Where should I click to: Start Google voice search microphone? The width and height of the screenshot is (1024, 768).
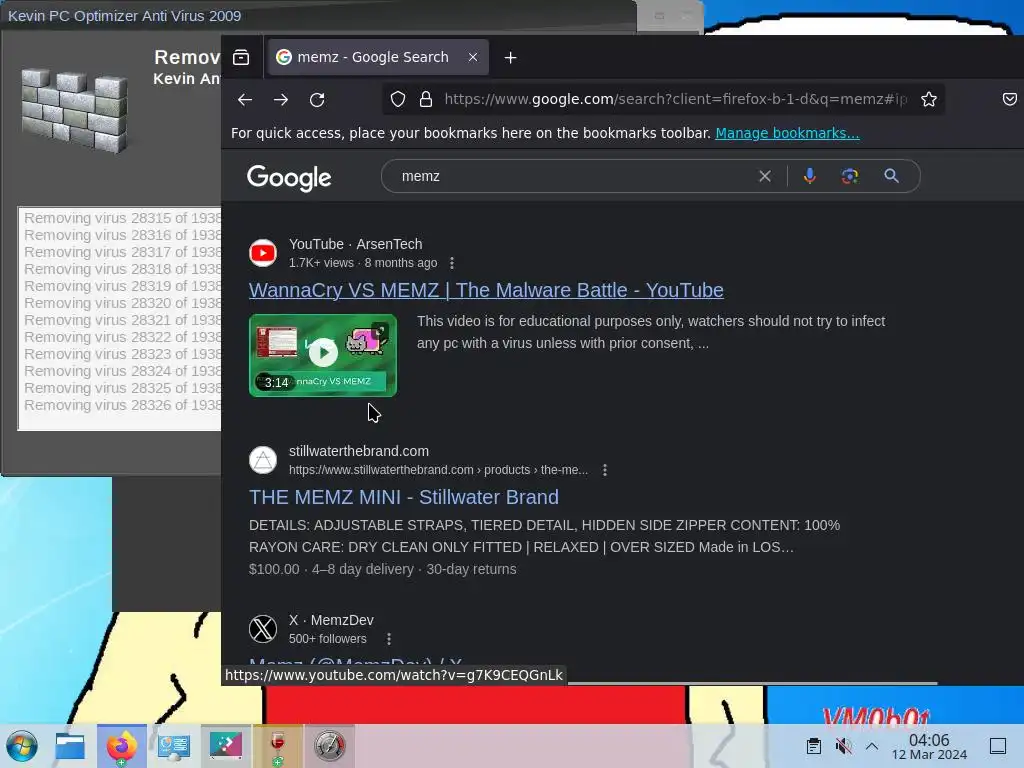coord(810,176)
